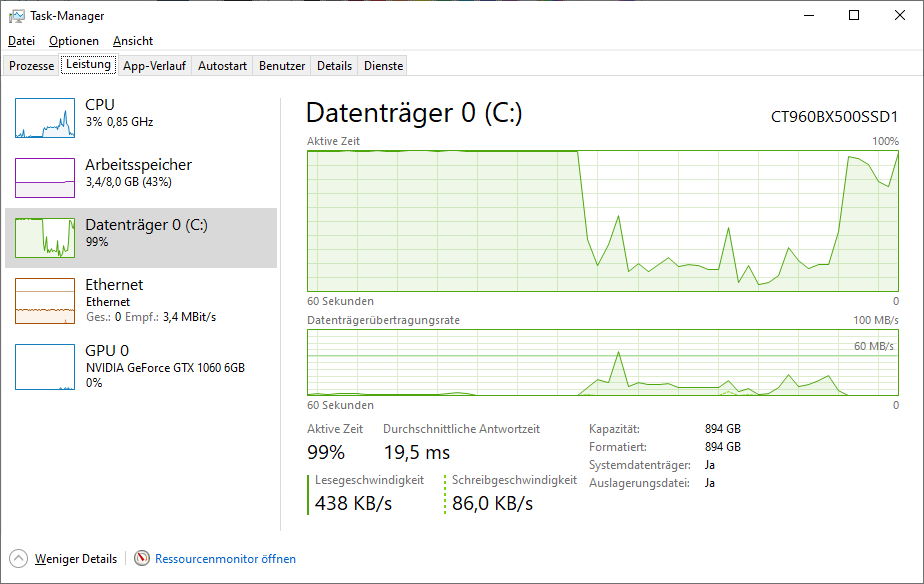Screen dimensions: 924x584
Task: Select the GPU 0 mini graph thumbnail
Action: tap(45, 367)
